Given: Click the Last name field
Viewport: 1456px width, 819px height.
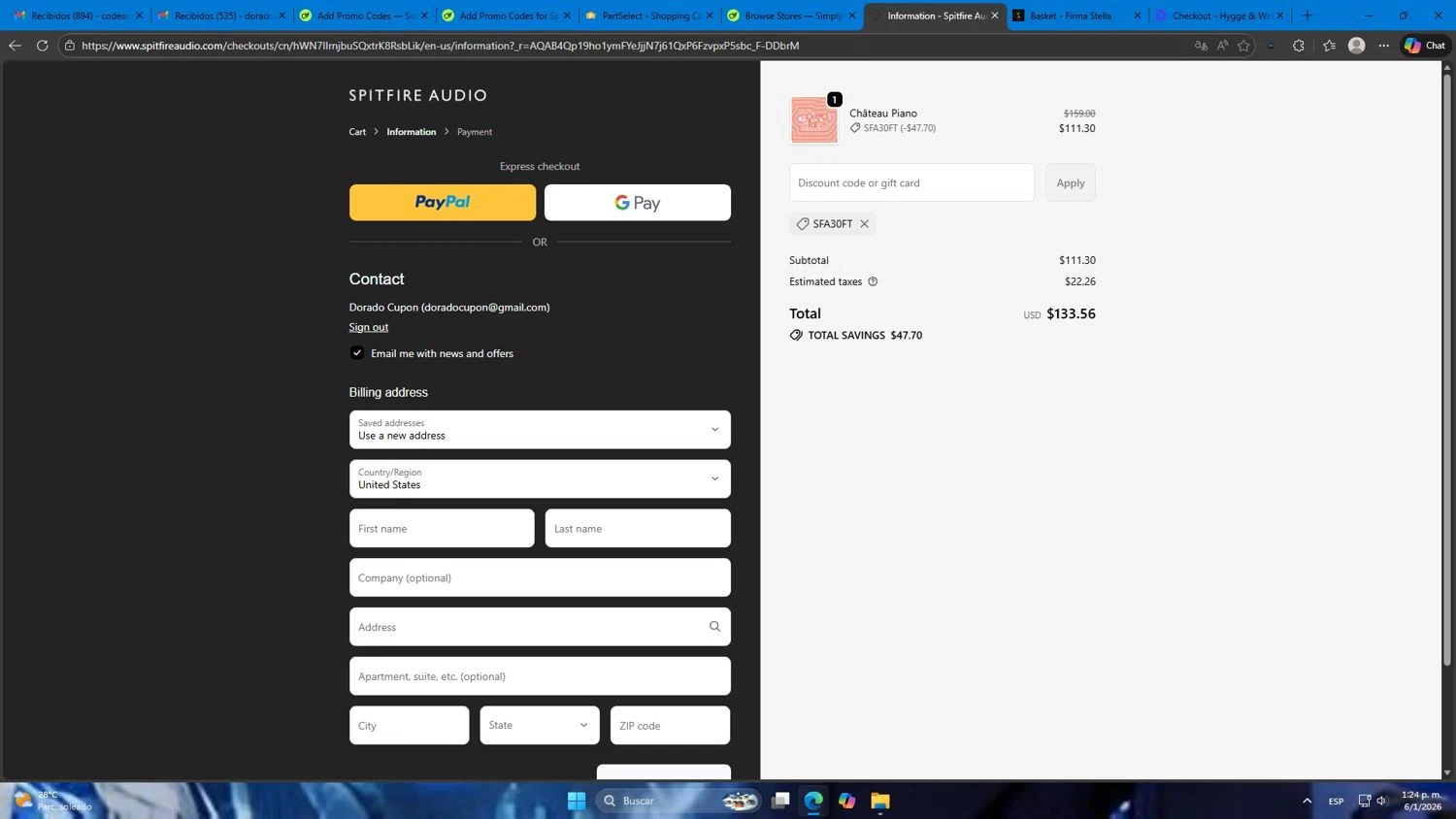Looking at the screenshot, I should (638, 529).
